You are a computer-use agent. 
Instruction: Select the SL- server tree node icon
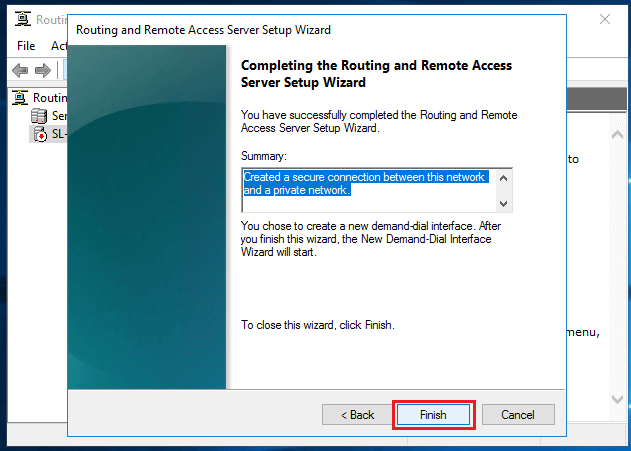(40, 134)
